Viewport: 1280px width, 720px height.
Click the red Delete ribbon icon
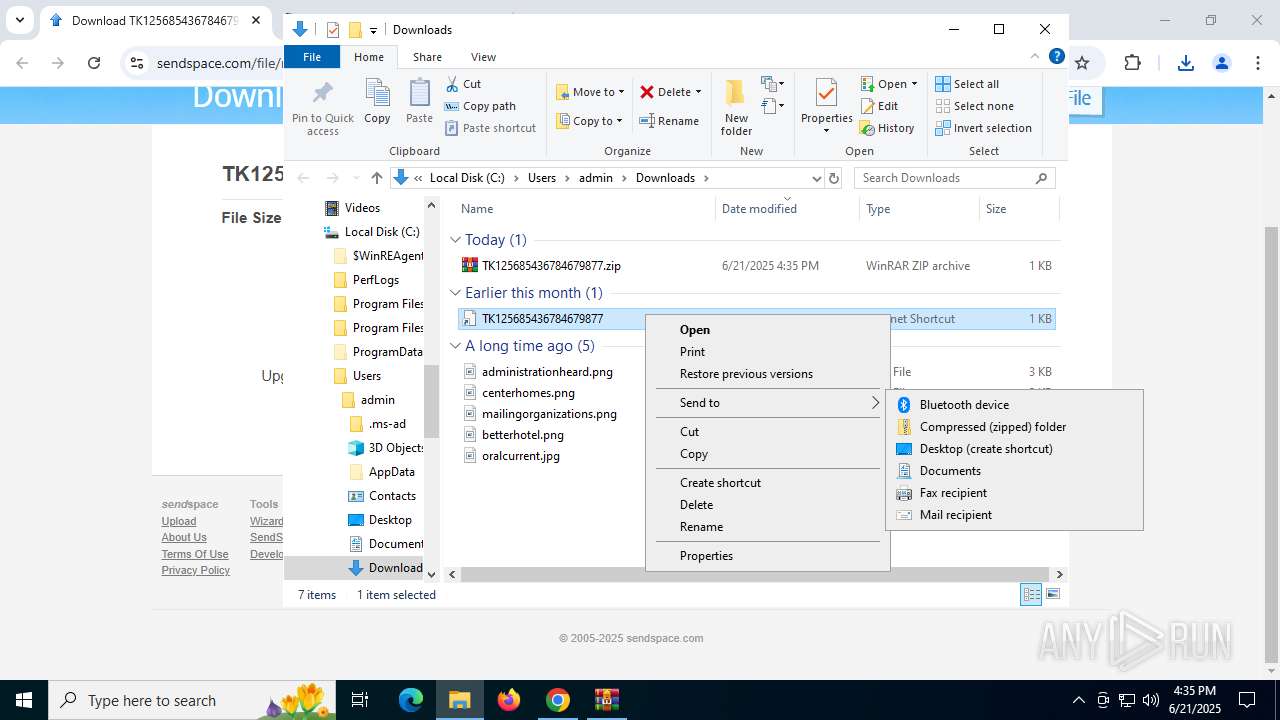coord(647,92)
